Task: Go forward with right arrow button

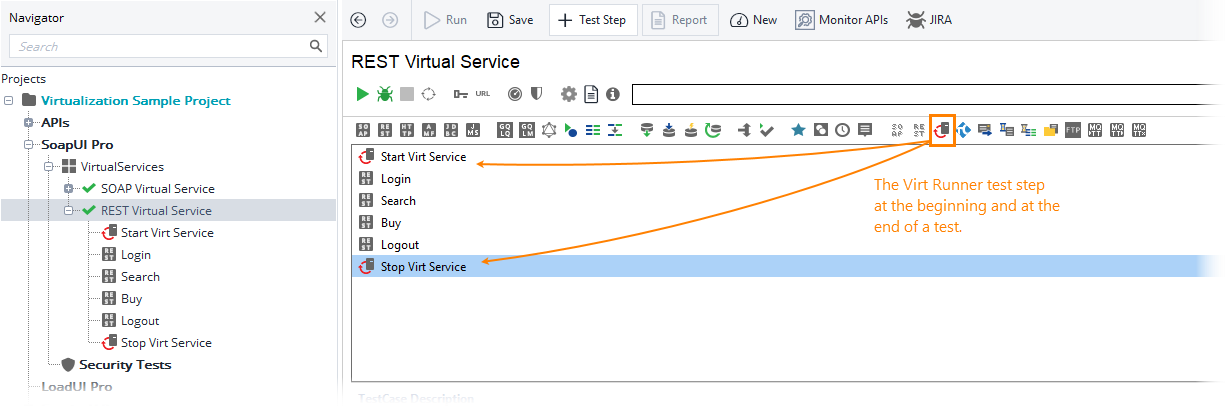Action: pyautogui.click(x=390, y=20)
